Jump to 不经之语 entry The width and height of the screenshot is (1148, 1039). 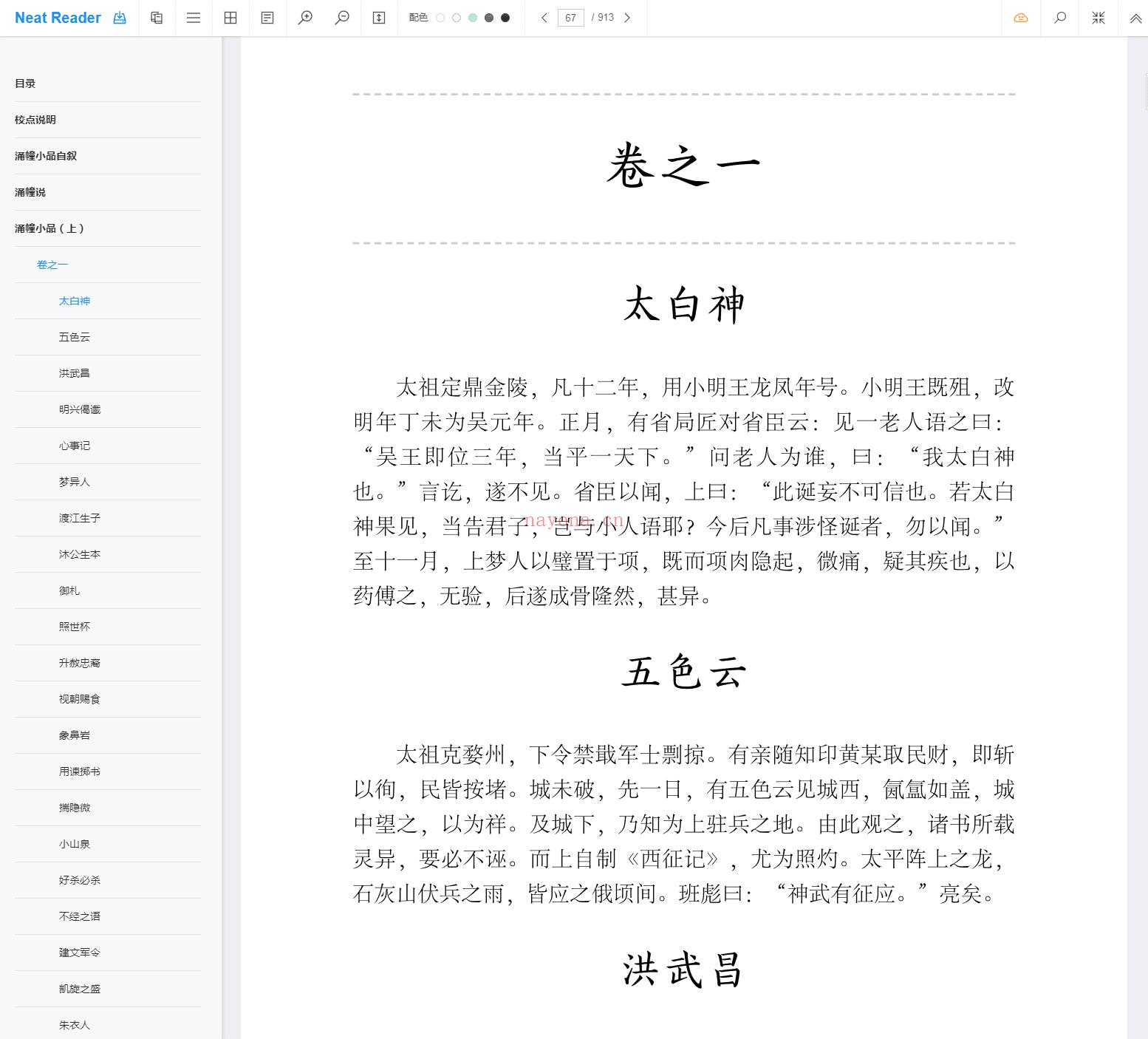80,916
